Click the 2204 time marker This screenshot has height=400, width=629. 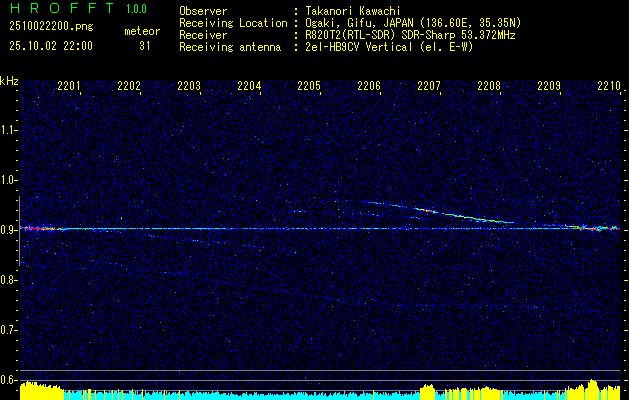click(249, 86)
